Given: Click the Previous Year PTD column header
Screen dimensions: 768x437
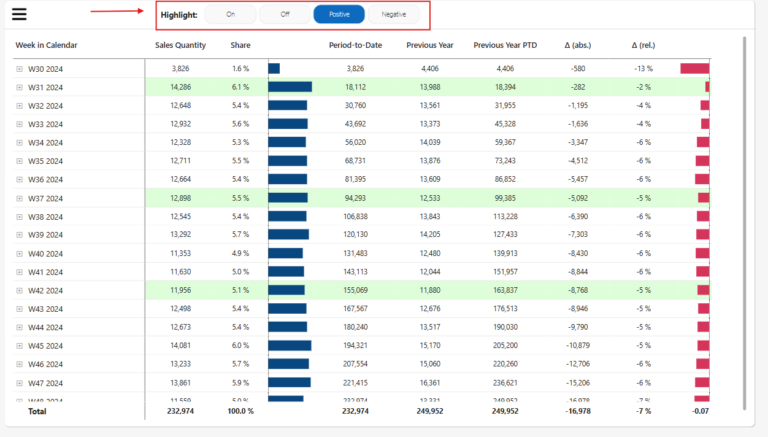Looking at the screenshot, I should pyautogui.click(x=505, y=45).
